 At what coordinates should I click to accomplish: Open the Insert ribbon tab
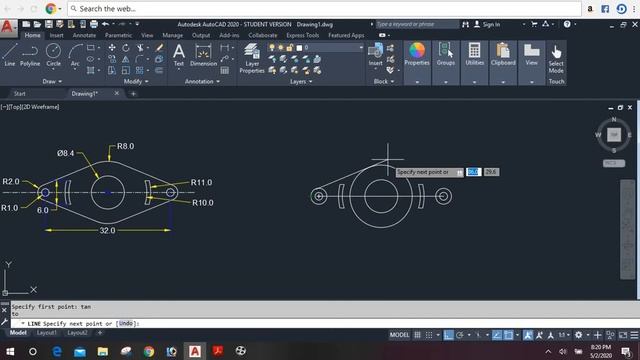point(56,36)
